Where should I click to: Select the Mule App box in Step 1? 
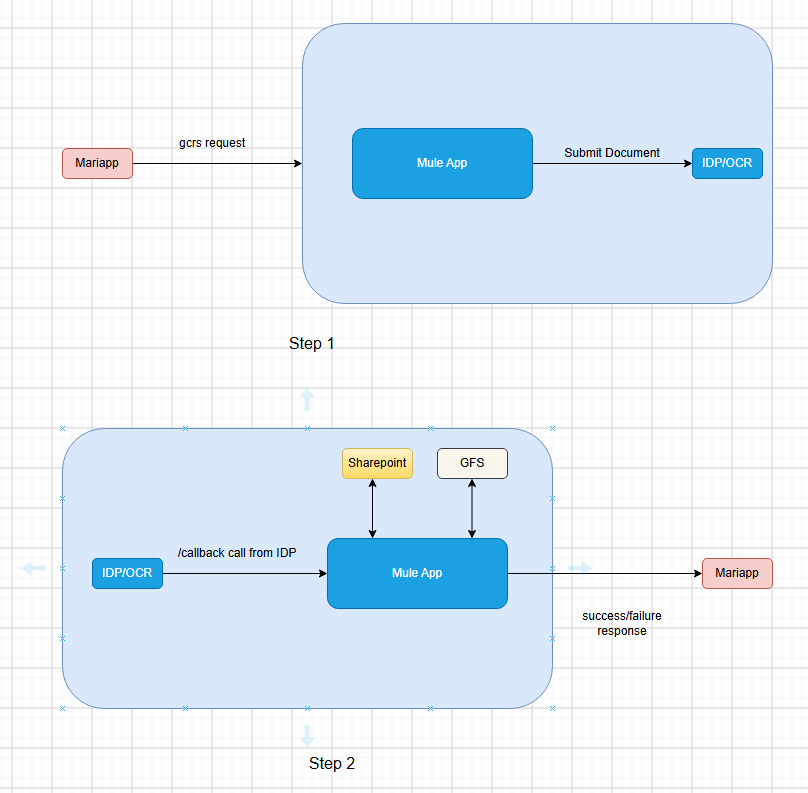pyautogui.click(x=442, y=163)
